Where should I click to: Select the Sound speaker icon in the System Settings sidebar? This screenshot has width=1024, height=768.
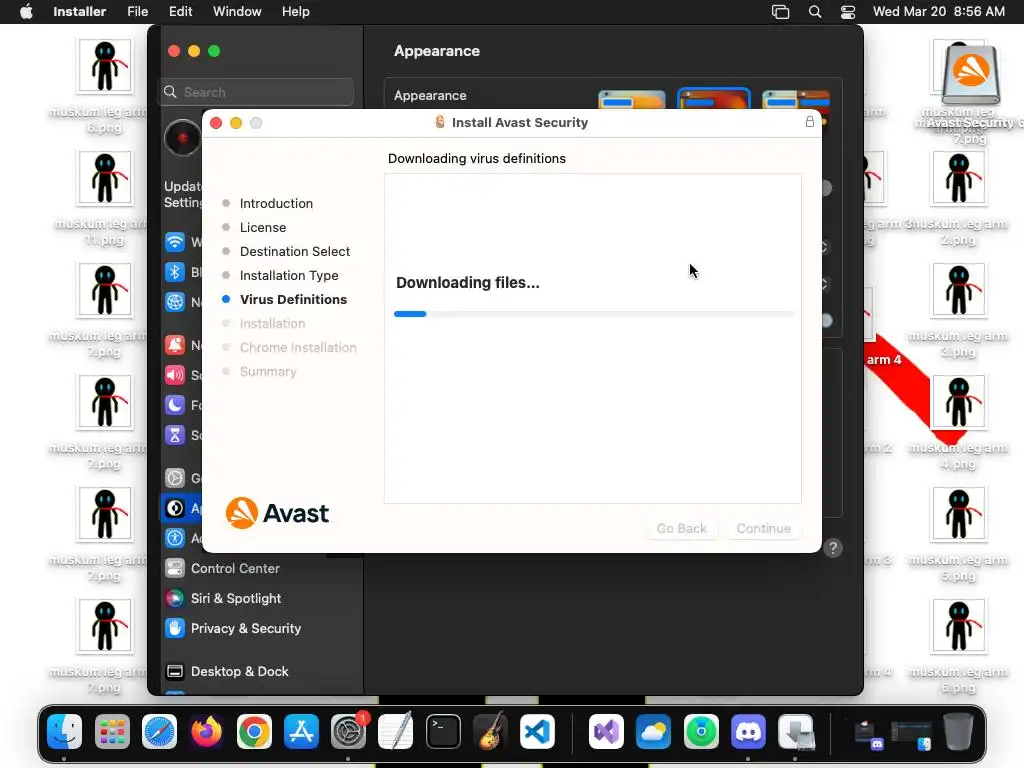tap(175, 375)
